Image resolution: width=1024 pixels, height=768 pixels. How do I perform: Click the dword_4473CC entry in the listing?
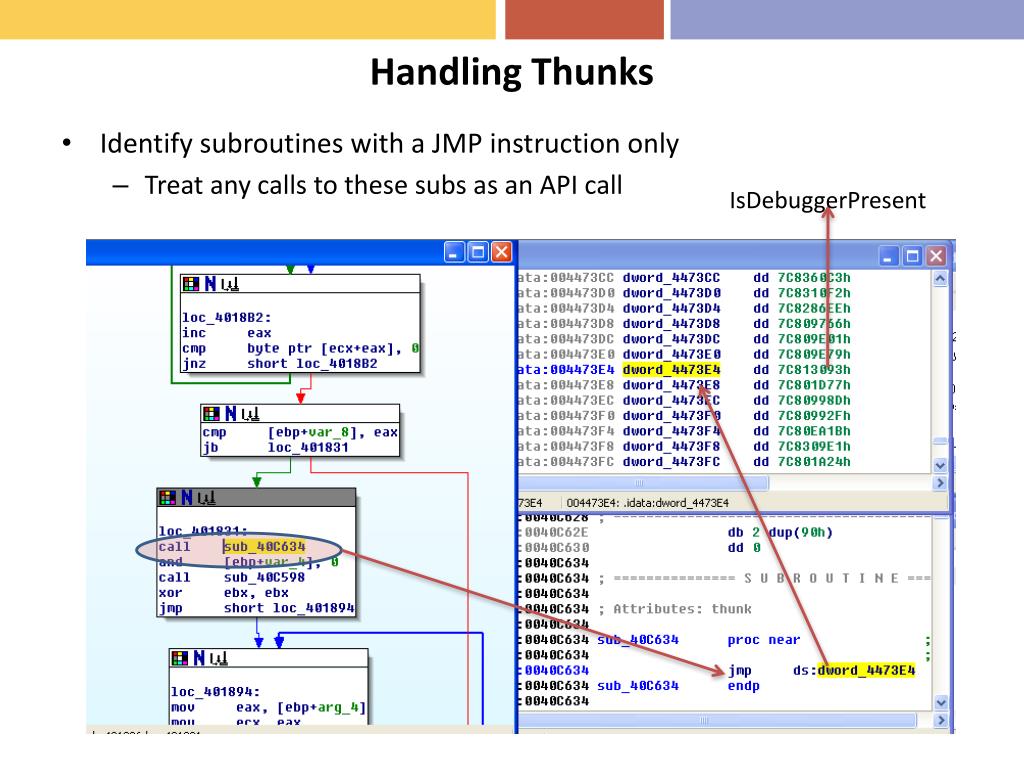(671, 278)
